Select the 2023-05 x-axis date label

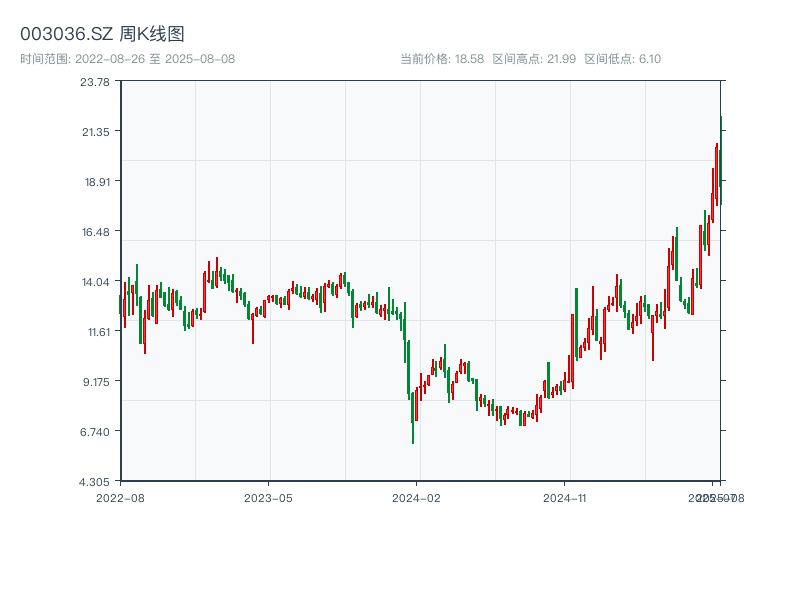coord(268,497)
